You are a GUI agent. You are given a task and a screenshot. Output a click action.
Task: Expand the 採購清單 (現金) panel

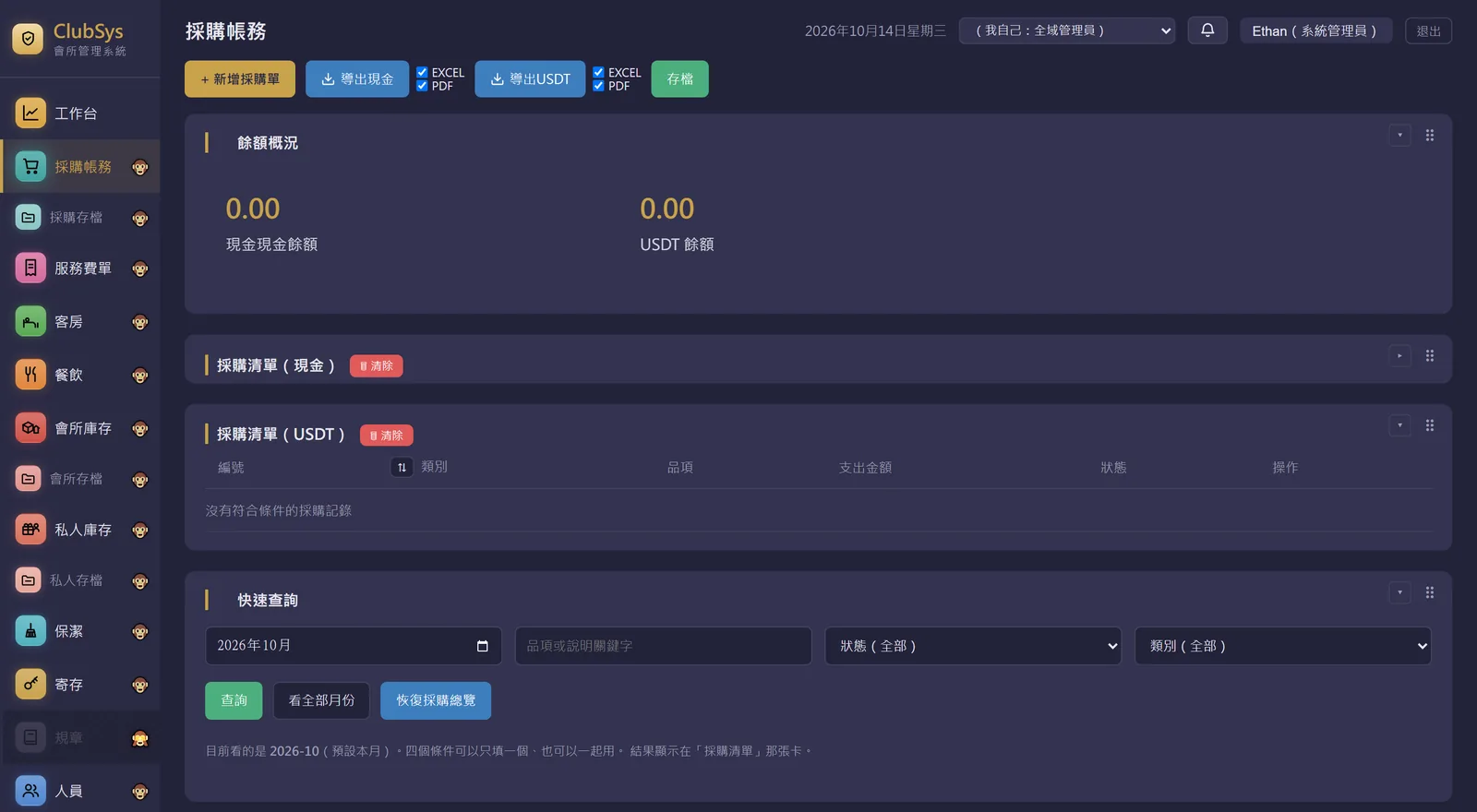click(1400, 356)
